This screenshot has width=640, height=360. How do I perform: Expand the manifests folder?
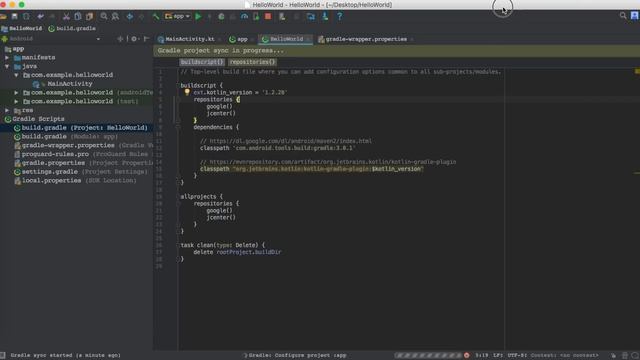pyautogui.click(x=7, y=58)
